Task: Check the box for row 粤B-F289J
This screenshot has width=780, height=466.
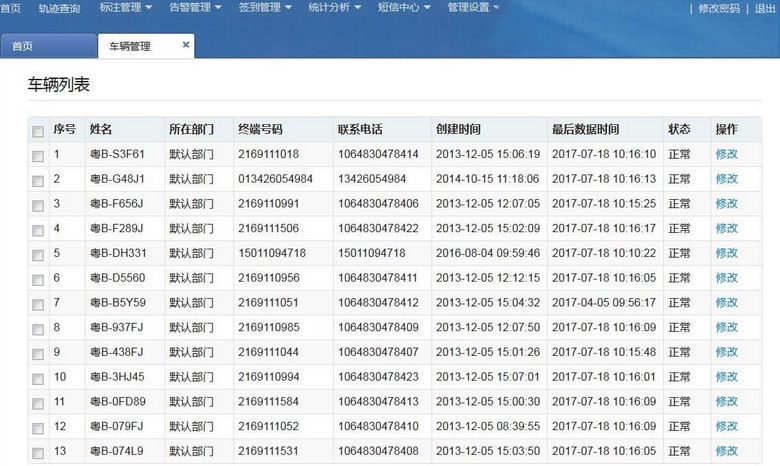Action: [38, 230]
